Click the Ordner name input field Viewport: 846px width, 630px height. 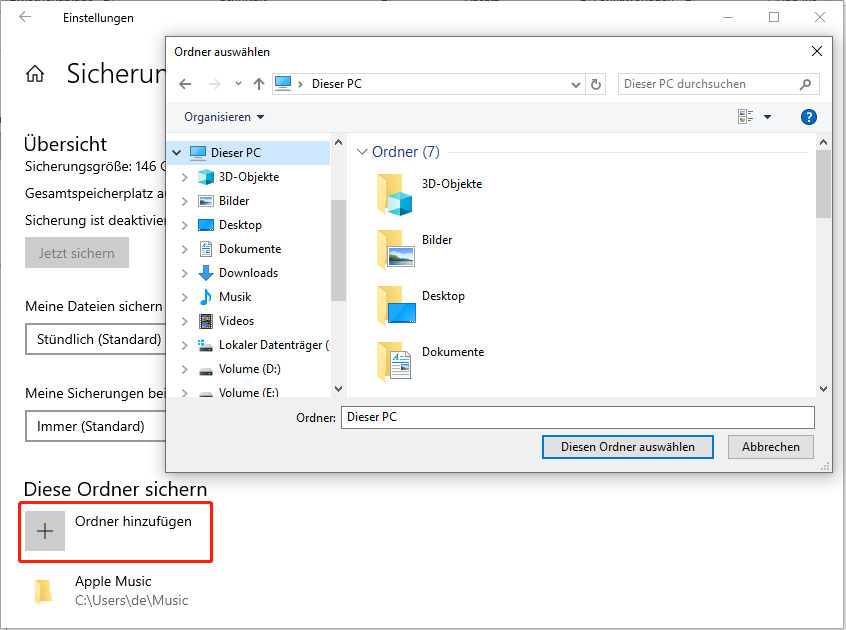(577, 417)
